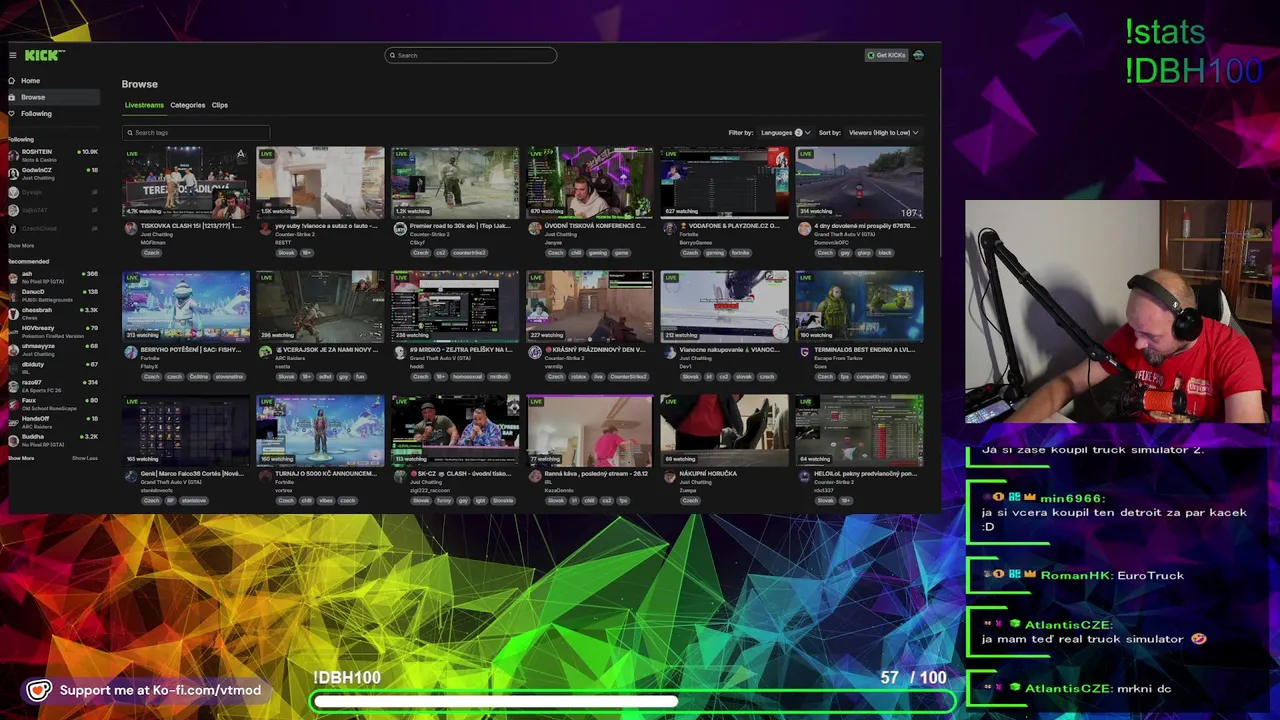Click Slovak tag under RESTT stream
The image size is (1280, 720).
tap(286, 253)
